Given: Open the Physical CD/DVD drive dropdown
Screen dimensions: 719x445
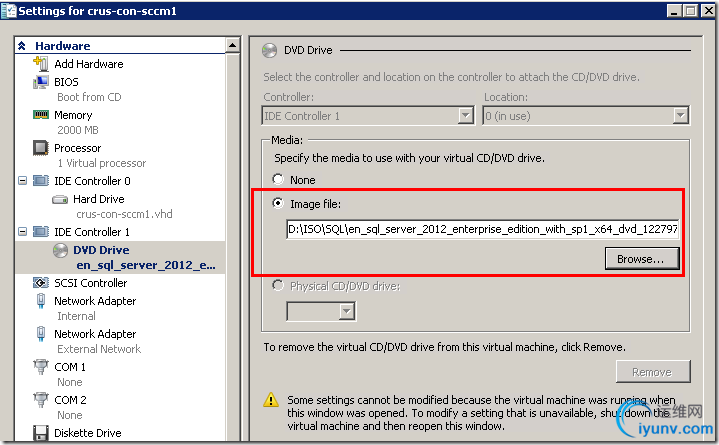Looking at the screenshot, I should (347, 312).
